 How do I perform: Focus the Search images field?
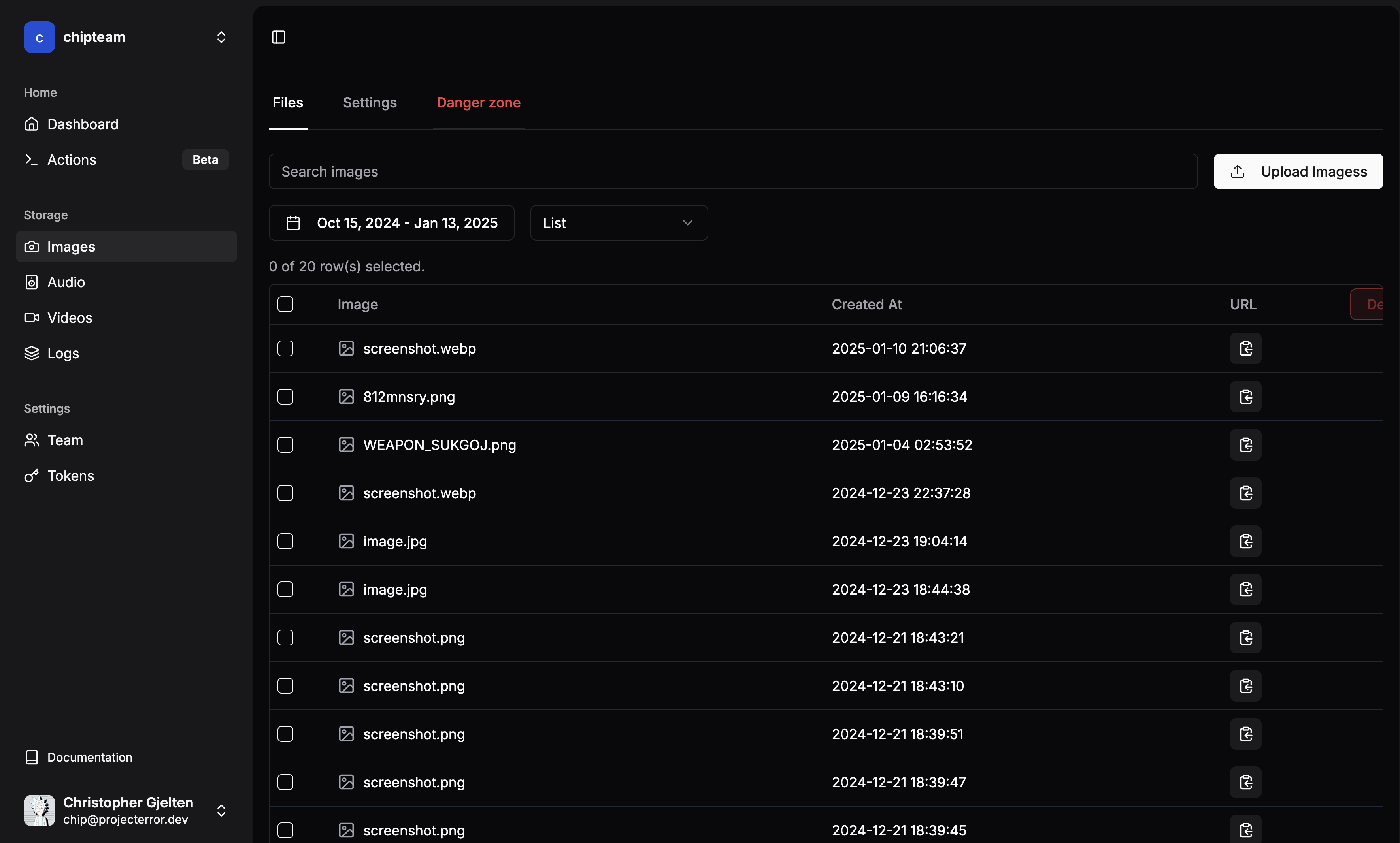(733, 171)
